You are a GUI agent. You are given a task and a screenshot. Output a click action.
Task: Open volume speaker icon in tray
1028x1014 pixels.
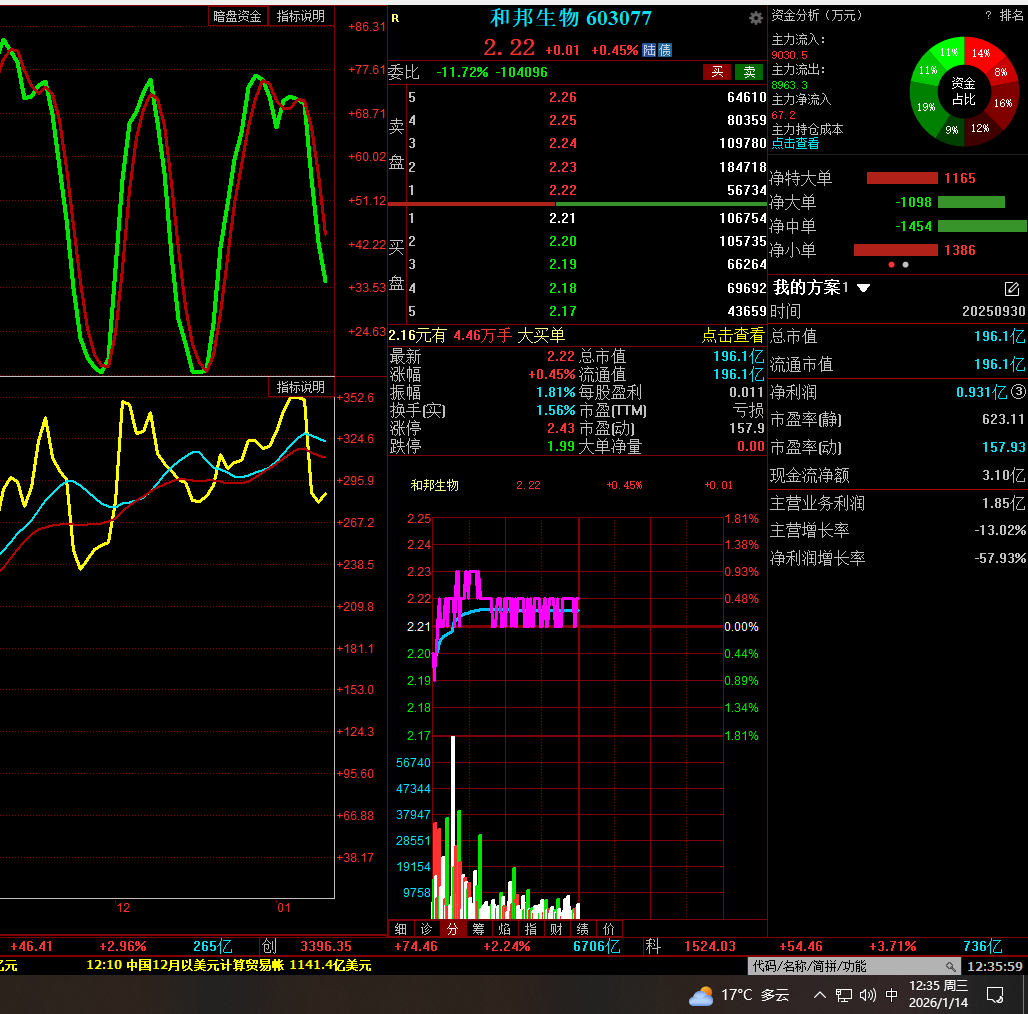867,995
